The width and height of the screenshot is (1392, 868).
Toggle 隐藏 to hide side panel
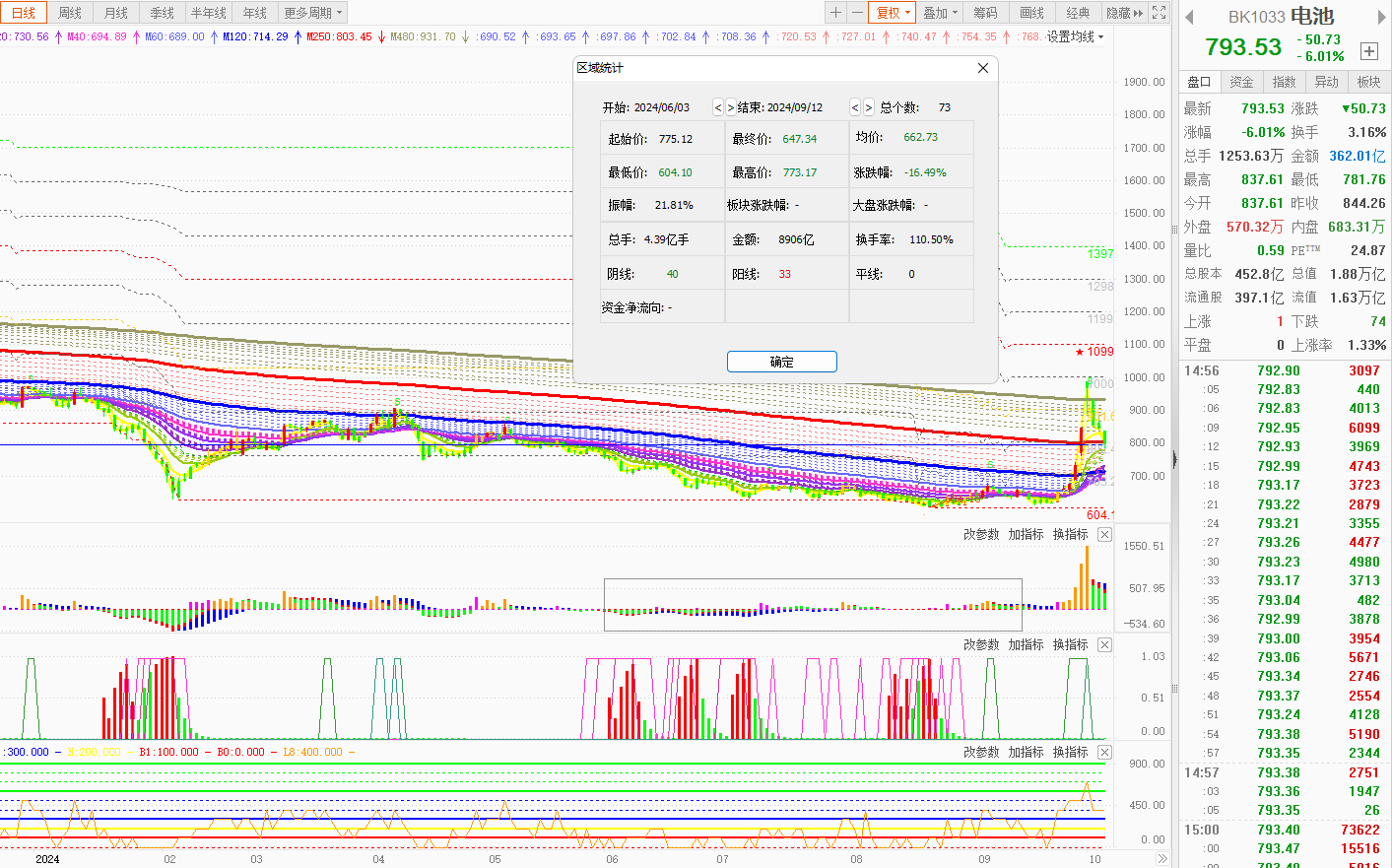pyautogui.click(x=1124, y=13)
